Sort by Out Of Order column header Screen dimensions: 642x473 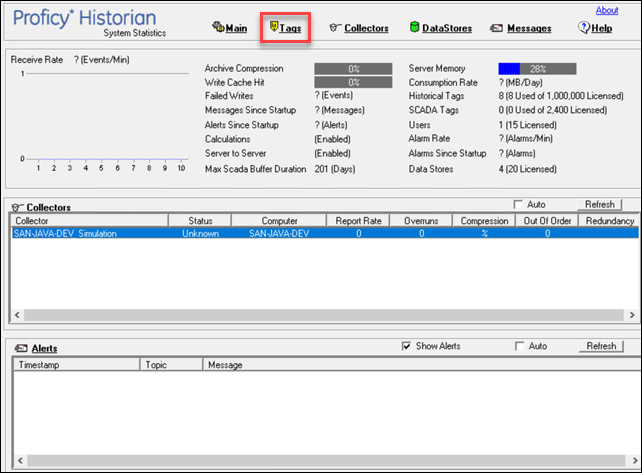pos(547,221)
